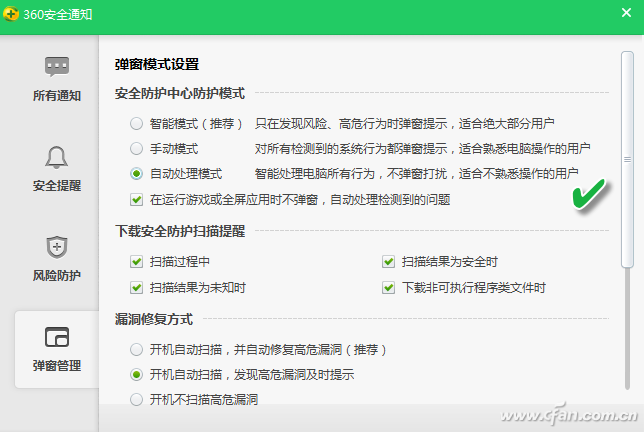Click 下载安全防护扫描提醒 section title
Viewport: 644px width, 432px height.
point(180,231)
